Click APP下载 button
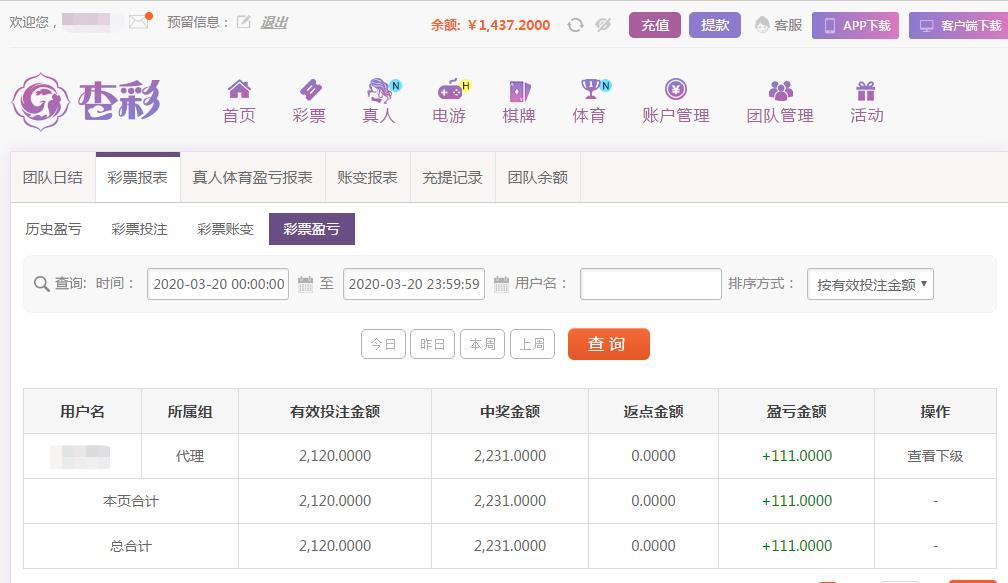 855,25
